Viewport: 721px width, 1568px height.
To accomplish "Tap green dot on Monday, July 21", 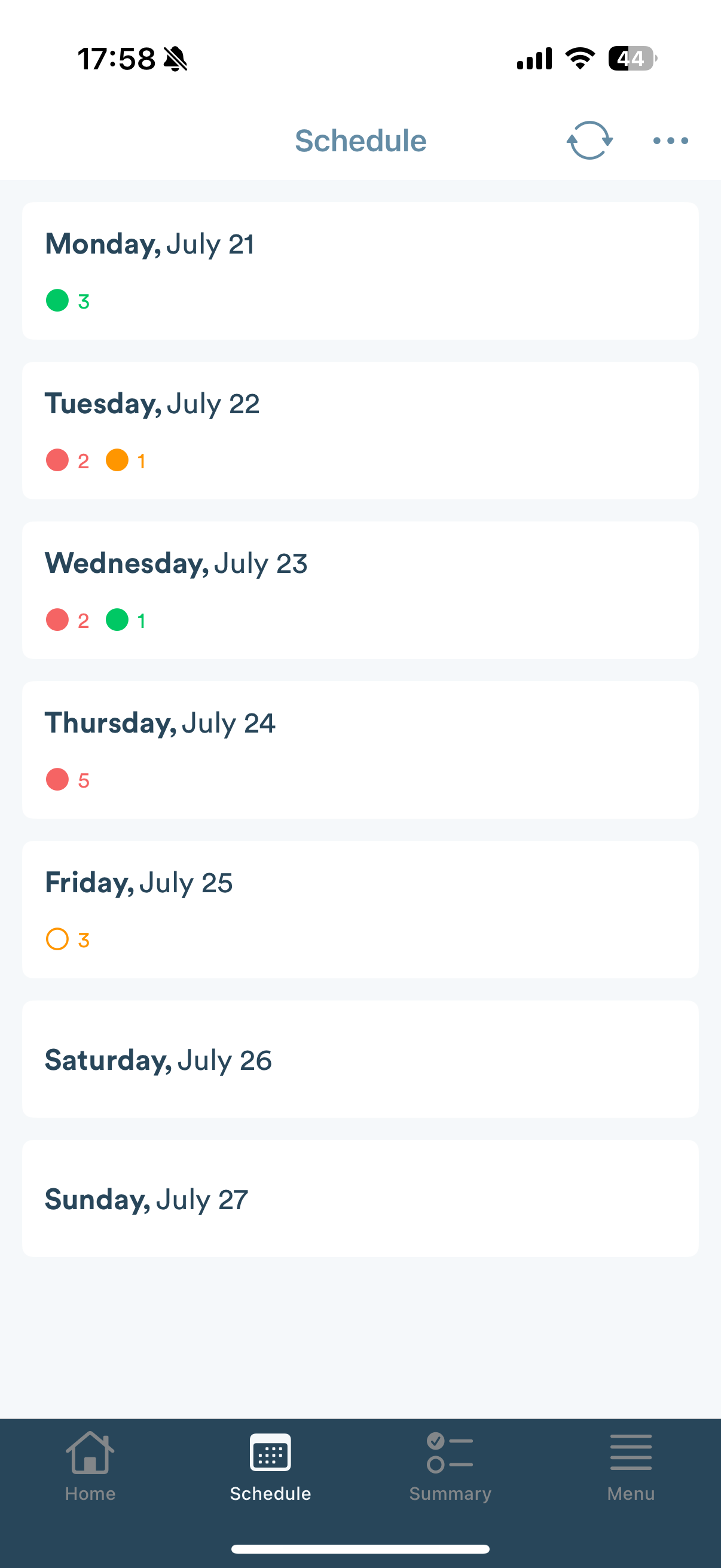I will (x=57, y=300).
